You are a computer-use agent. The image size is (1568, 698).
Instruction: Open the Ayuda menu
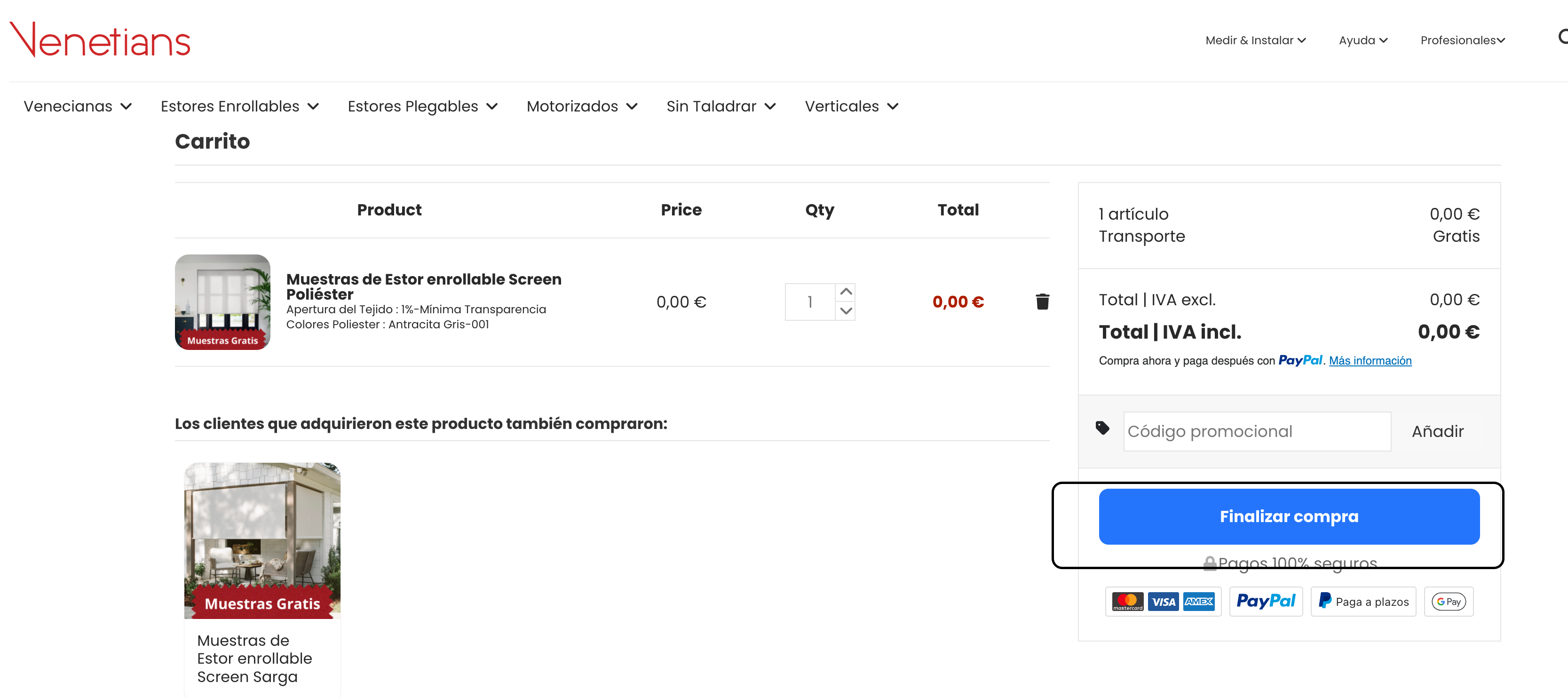point(1363,40)
